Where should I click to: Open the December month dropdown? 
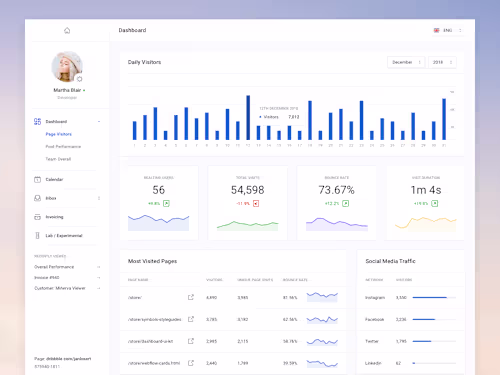(x=406, y=62)
